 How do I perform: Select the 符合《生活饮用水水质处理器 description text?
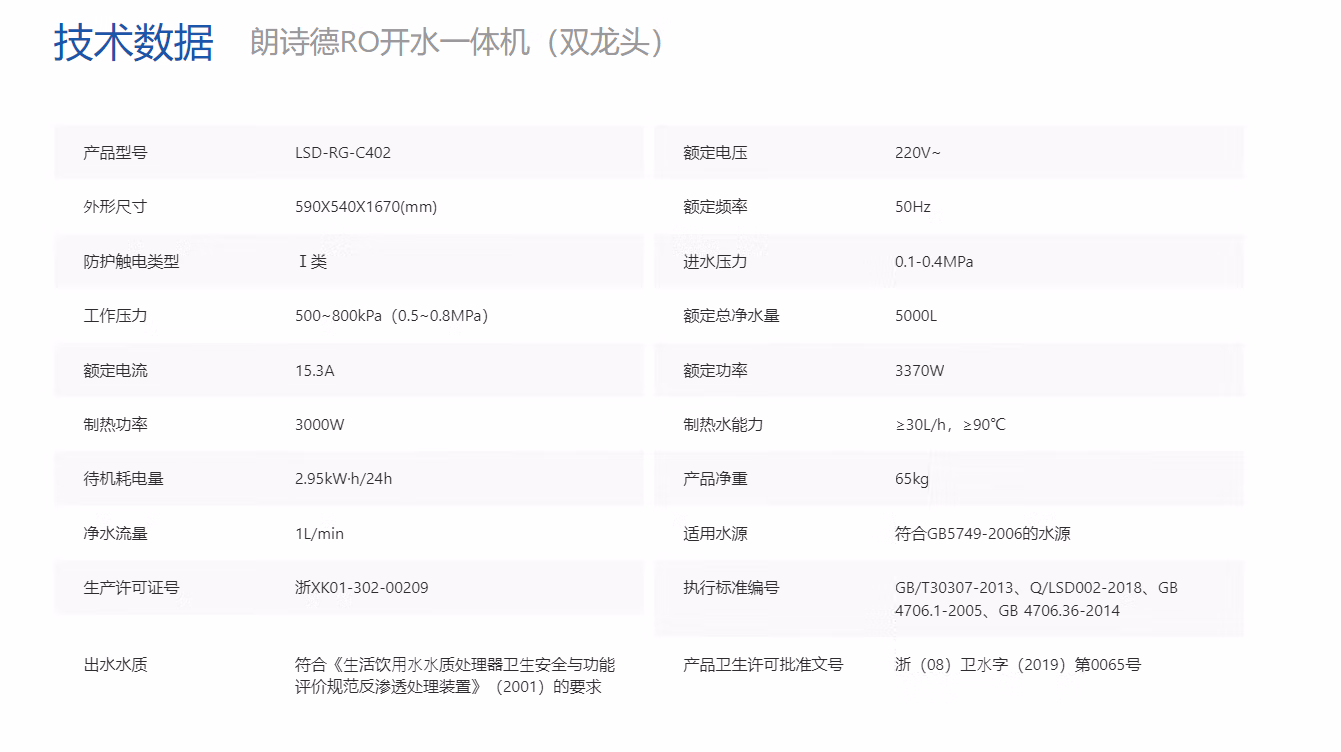455,676
